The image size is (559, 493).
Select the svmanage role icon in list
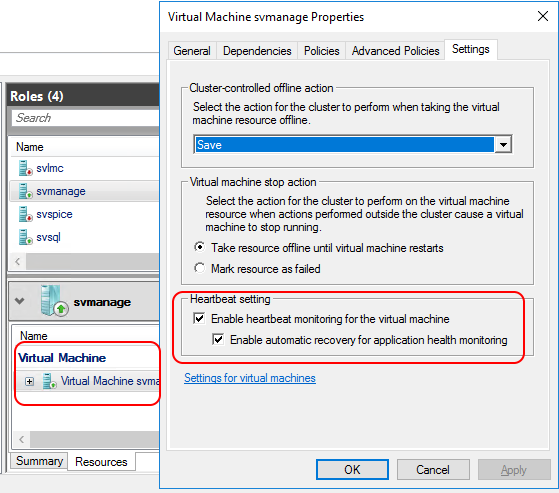coord(25,191)
